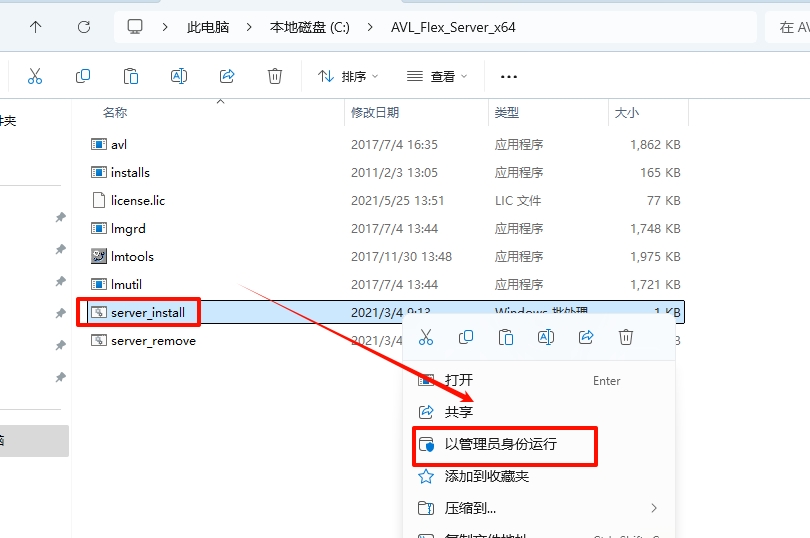
Task: Click the license.lic file icon
Action: coord(99,200)
